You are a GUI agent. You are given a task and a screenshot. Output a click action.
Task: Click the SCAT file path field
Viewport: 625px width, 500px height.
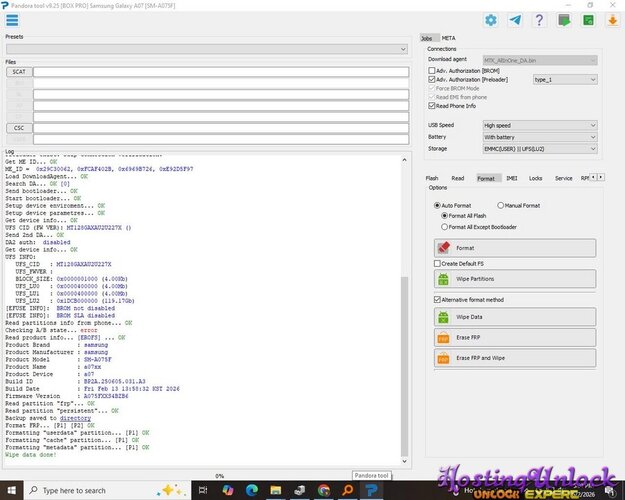click(x=221, y=72)
